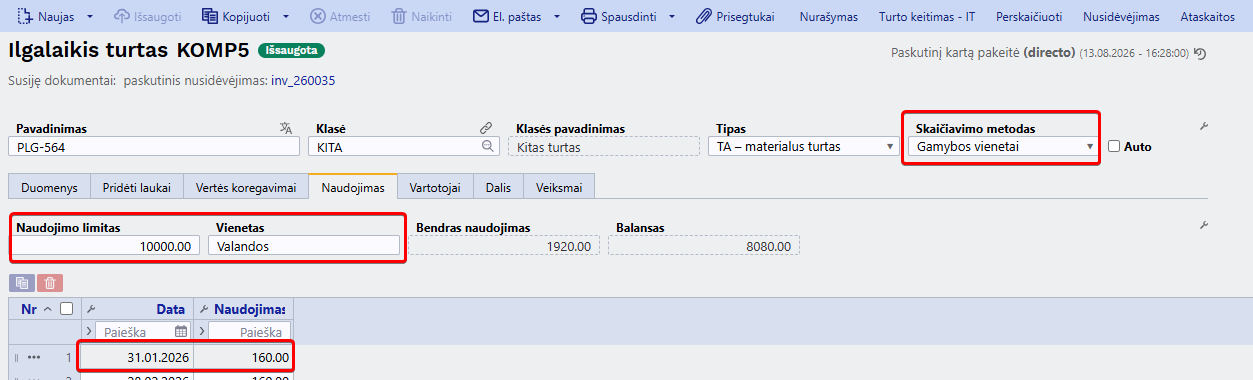Click the Perskaičiuoti button
This screenshot has height=380, width=1253.
tap(1028, 17)
